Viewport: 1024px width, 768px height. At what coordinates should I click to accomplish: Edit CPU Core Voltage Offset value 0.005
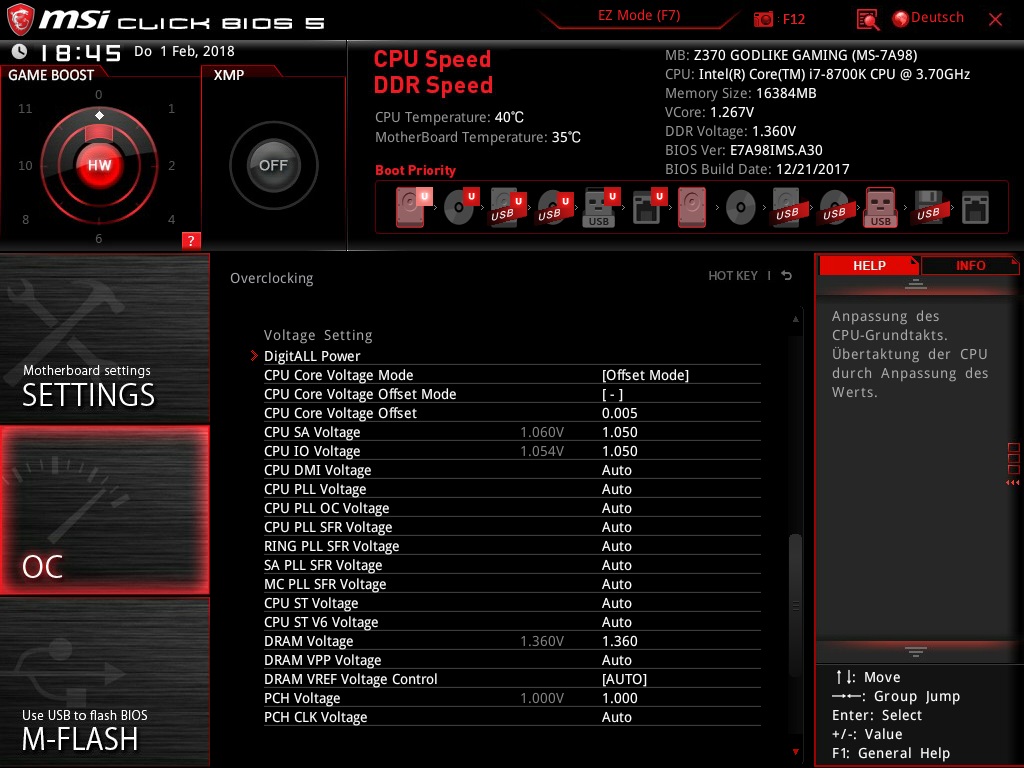tap(619, 413)
